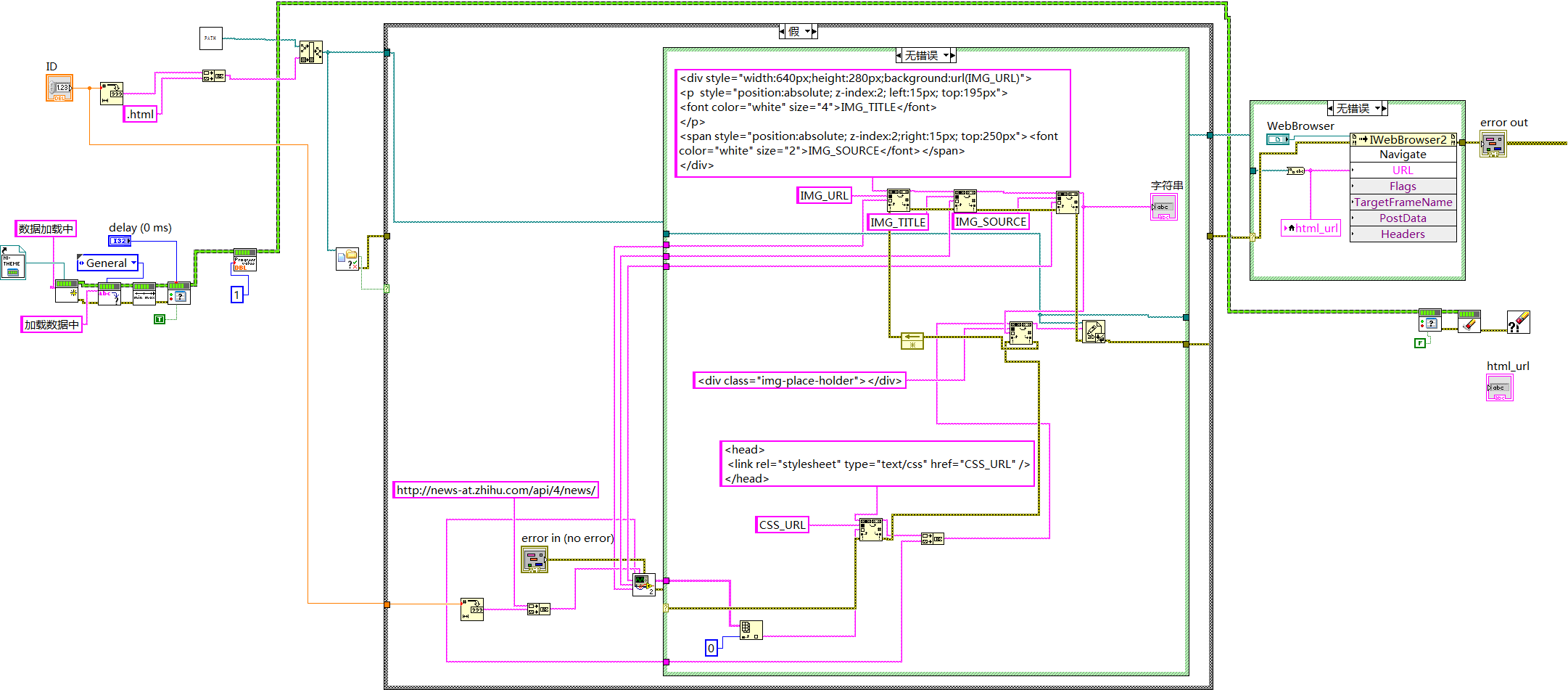Viewport: 1568px width, 690px height.
Task: Toggle the False boolean constant
Action: pyautogui.click(x=1420, y=343)
